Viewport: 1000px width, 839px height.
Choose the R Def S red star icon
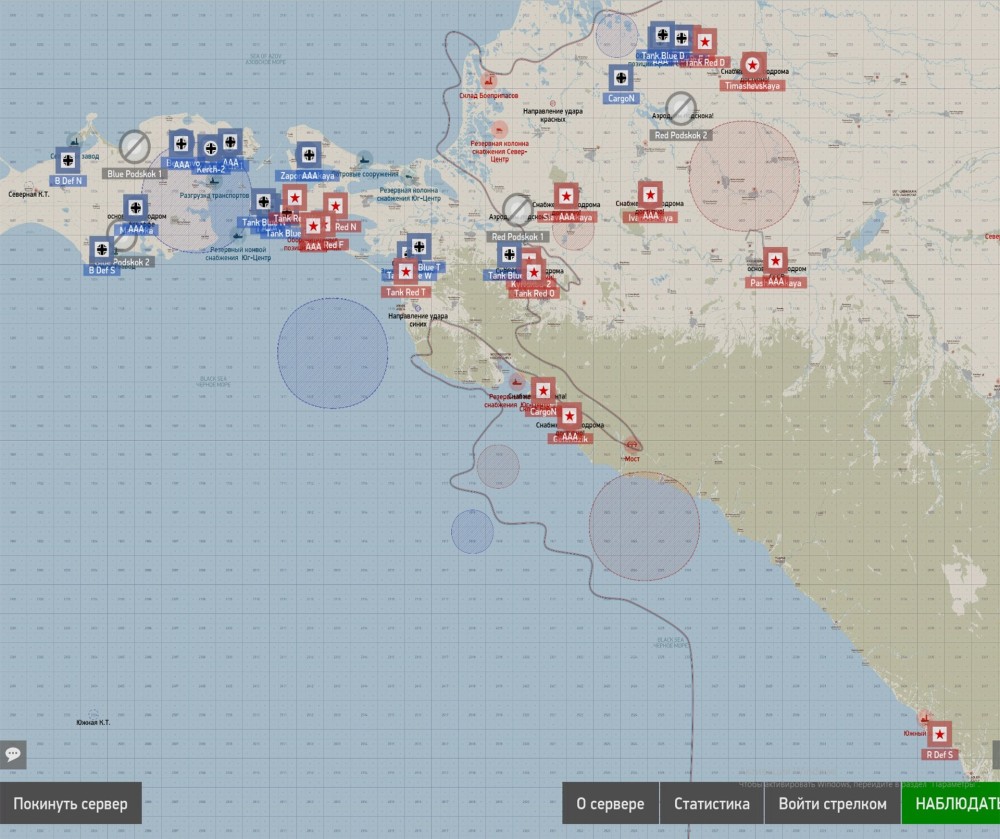coord(939,734)
